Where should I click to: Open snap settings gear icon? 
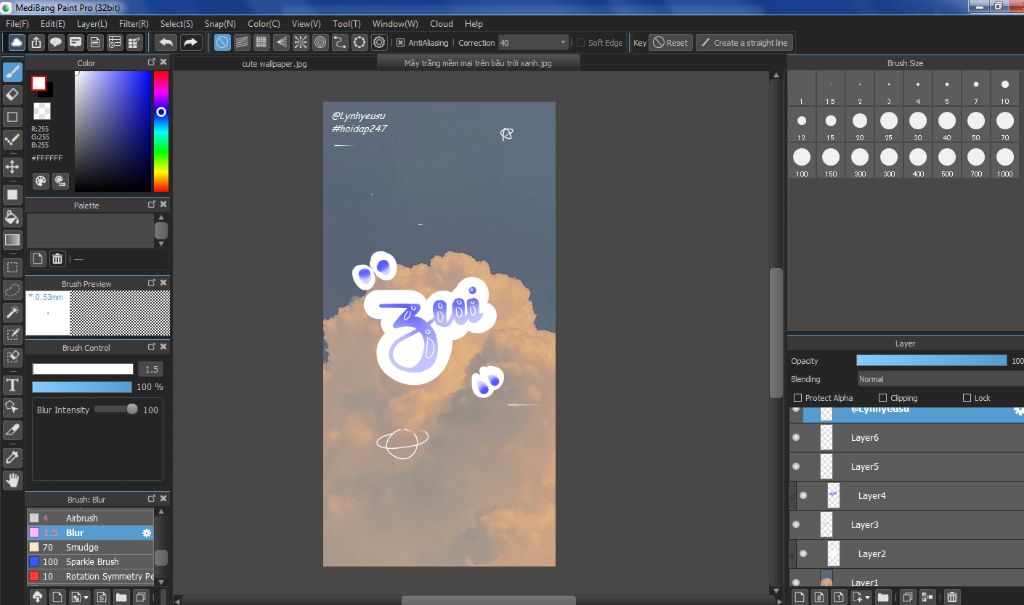[379, 42]
